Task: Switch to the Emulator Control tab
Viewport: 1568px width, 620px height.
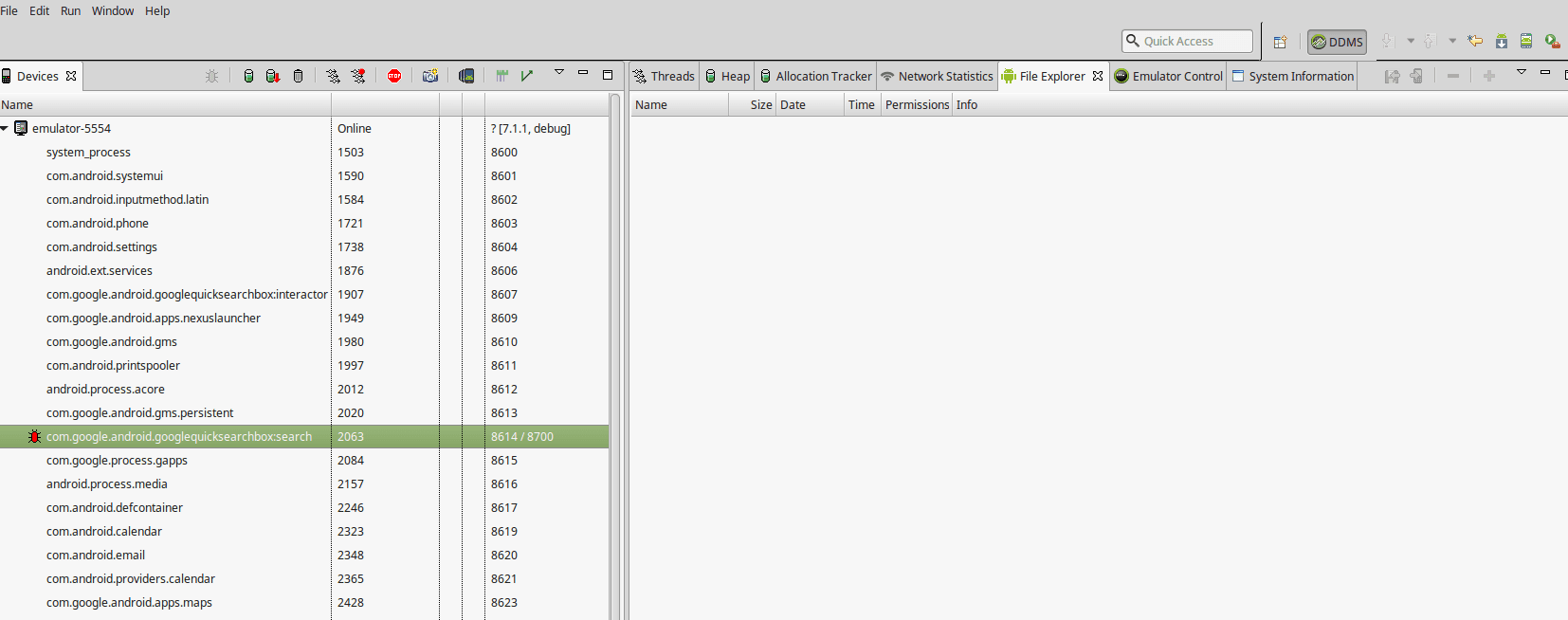Action: (x=1168, y=76)
